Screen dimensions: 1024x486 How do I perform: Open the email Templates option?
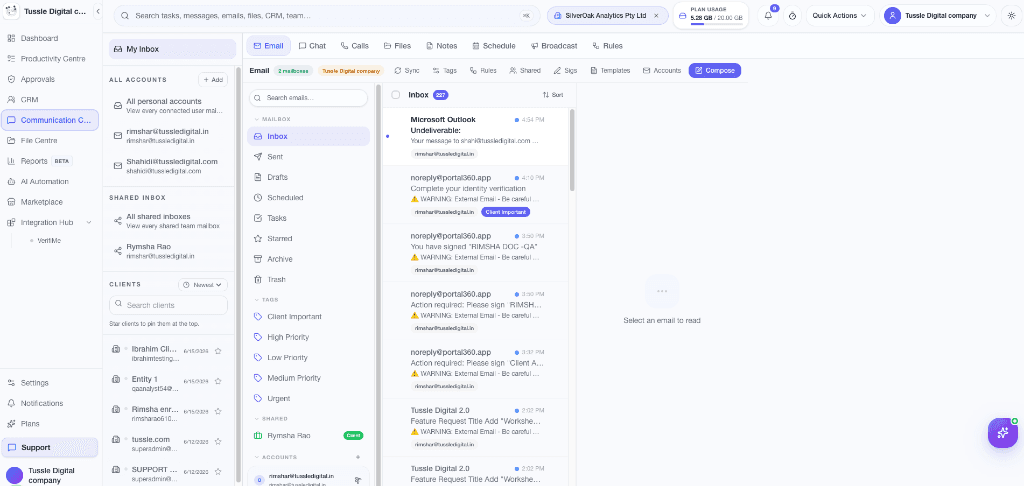click(611, 71)
